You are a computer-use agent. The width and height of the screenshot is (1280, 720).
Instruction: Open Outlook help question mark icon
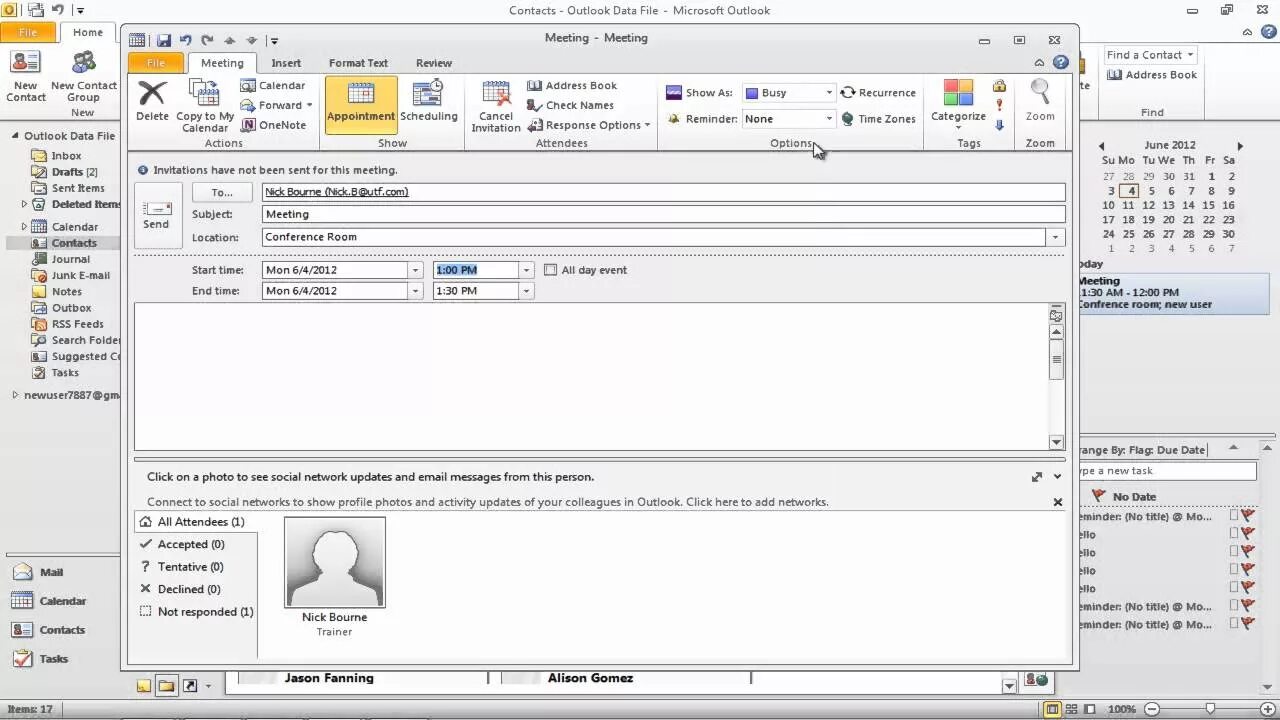coord(1060,62)
